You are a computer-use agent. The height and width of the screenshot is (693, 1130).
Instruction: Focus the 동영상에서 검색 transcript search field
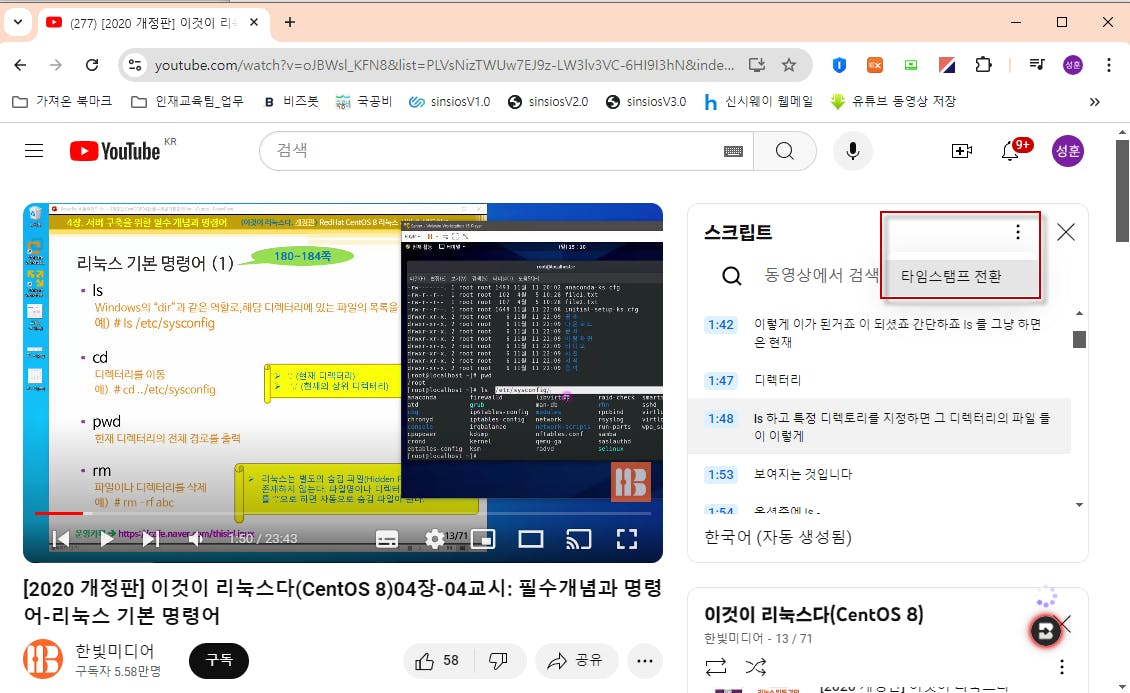point(822,274)
